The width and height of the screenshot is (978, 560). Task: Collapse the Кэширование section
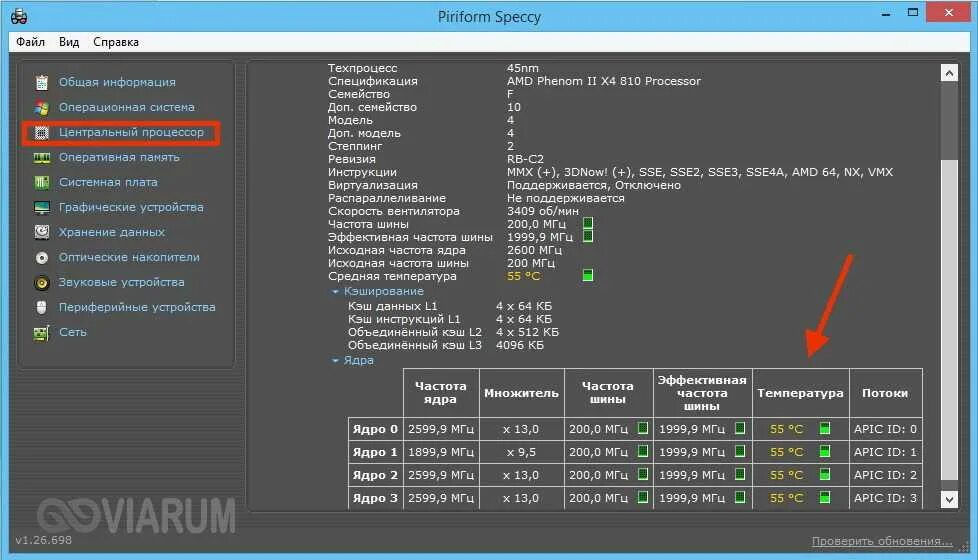335,291
